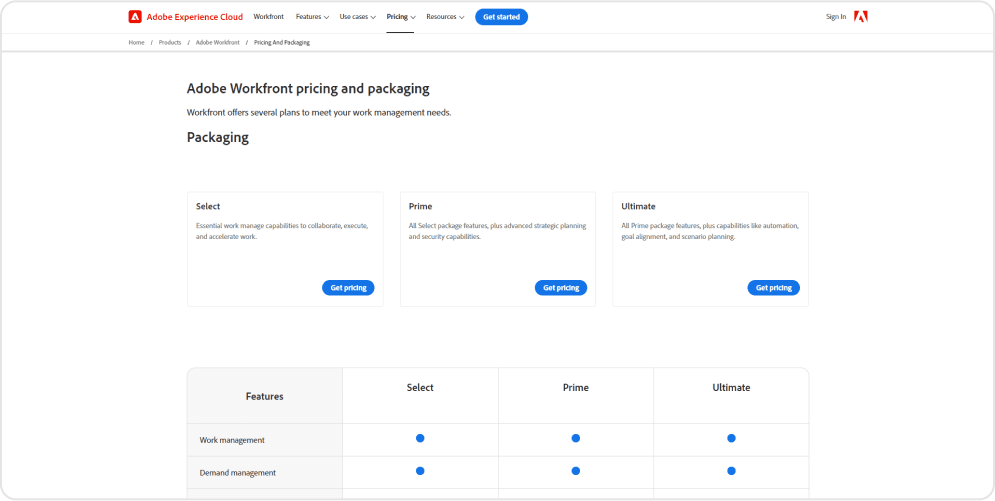Click the Demand management row label
995x501 pixels.
click(x=238, y=473)
